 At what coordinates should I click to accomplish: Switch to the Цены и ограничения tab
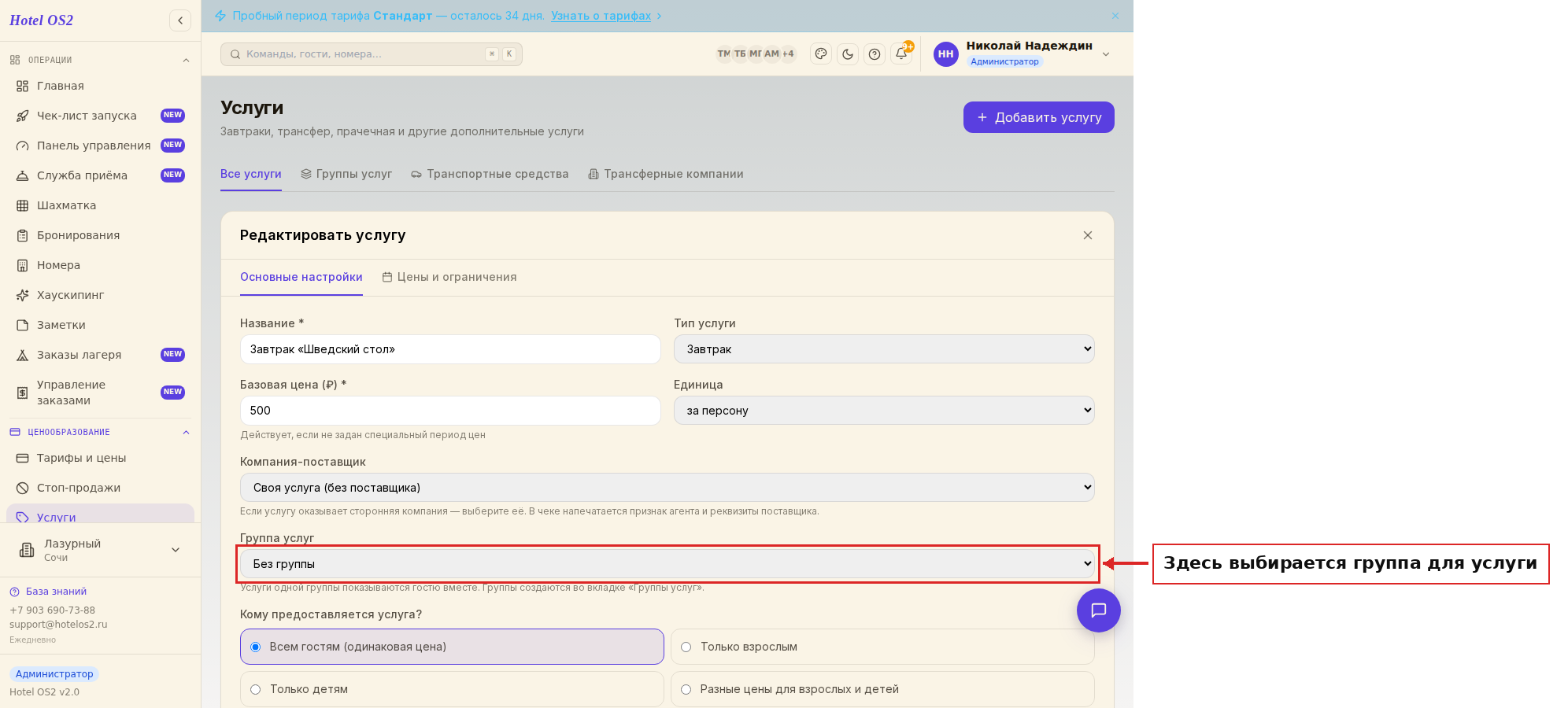[449, 277]
